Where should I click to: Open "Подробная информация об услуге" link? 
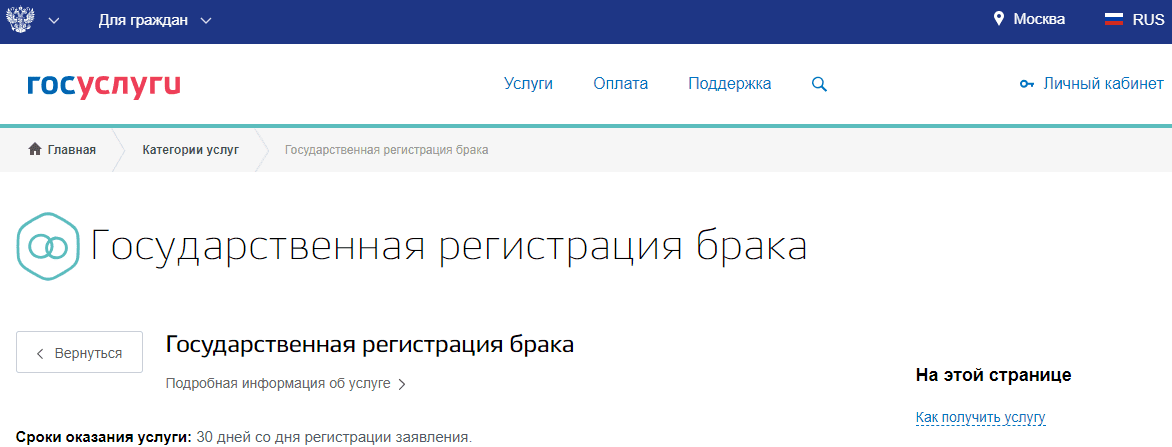(285, 383)
